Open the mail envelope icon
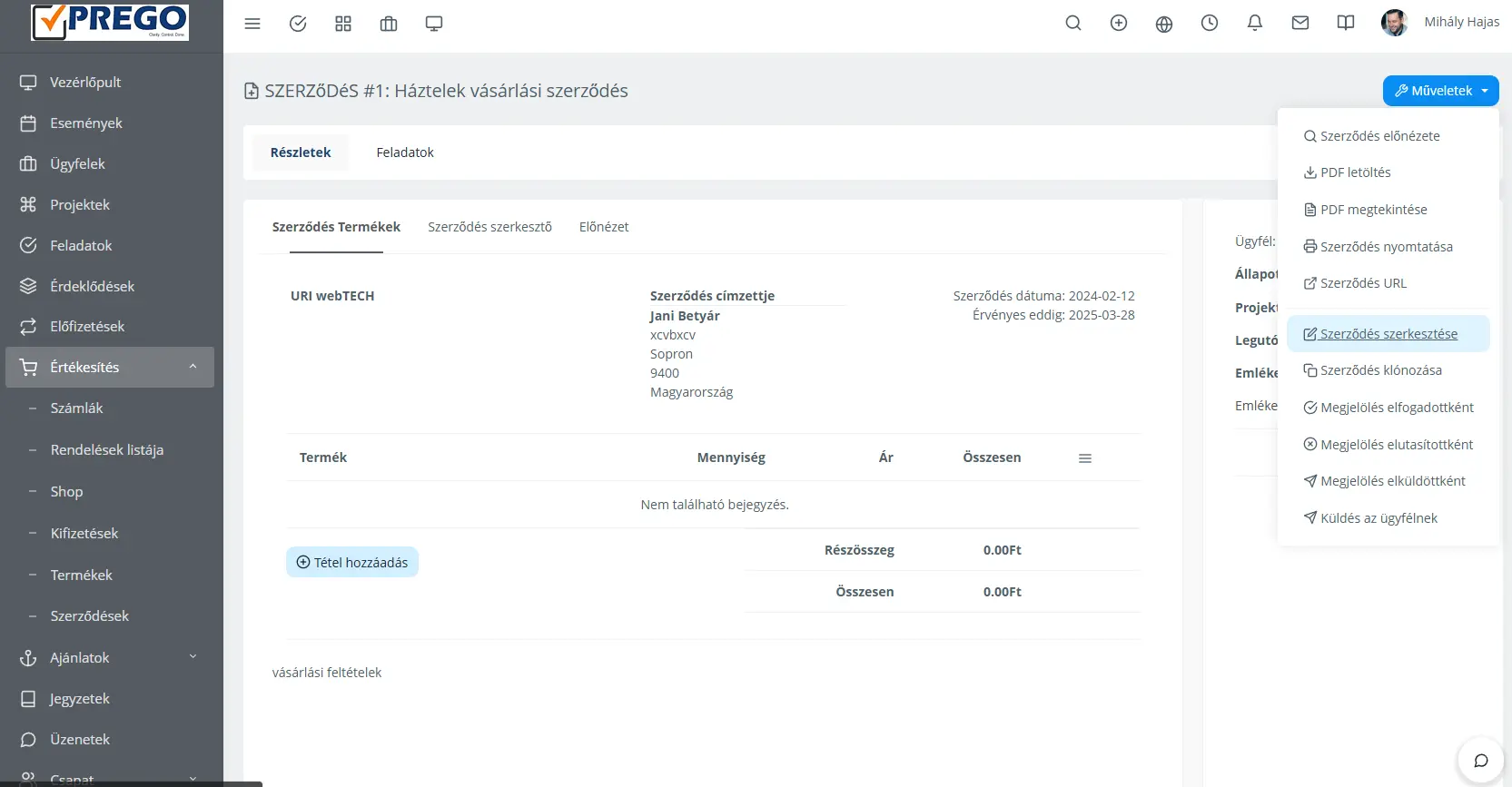The image size is (1512, 787). pyautogui.click(x=1300, y=24)
